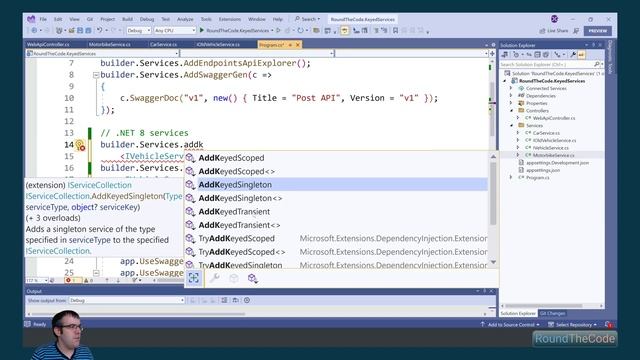Expand the Dependencies node
The height and width of the screenshot is (360, 640).
point(511,96)
